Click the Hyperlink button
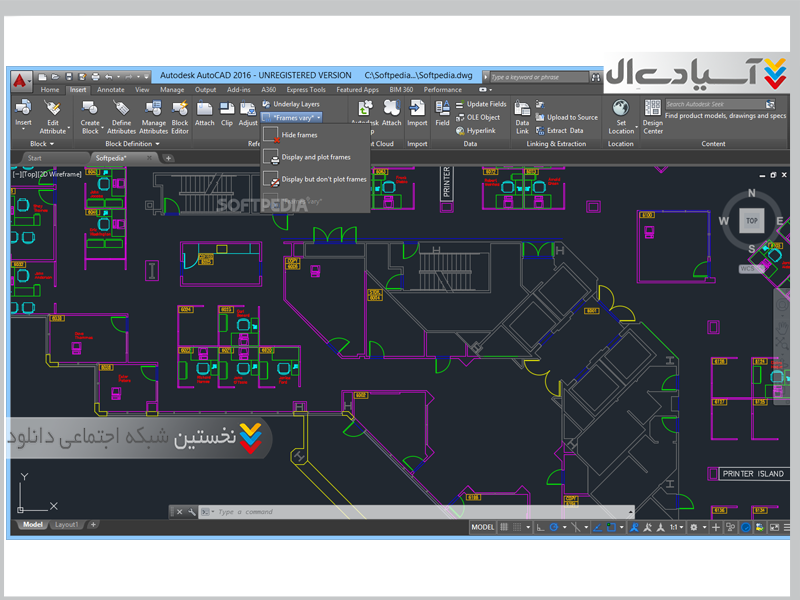This screenshot has width=800, height=600. (x=480, y=130)
